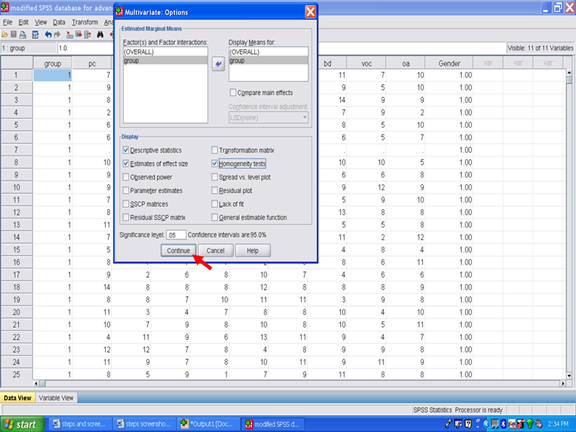
Task: Switch to the Variable View tab
Action: pos(56,398)
